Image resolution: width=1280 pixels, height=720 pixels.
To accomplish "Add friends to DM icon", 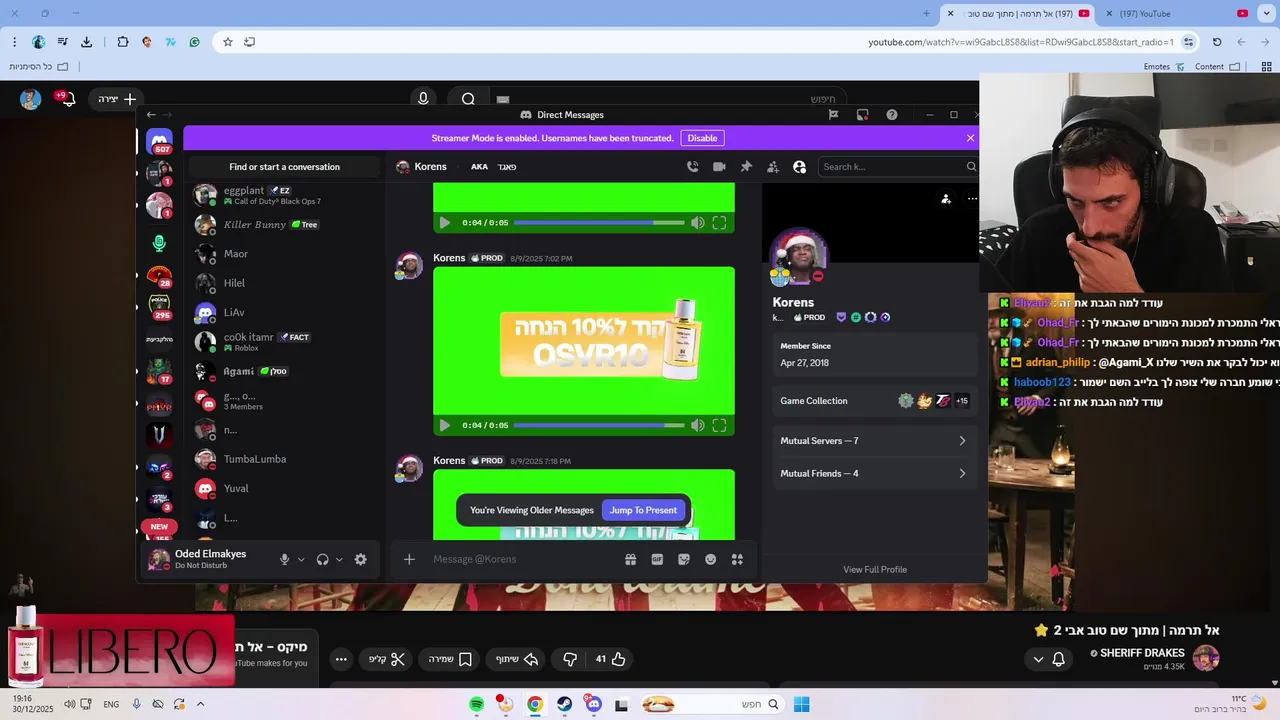I will (772, 167).
